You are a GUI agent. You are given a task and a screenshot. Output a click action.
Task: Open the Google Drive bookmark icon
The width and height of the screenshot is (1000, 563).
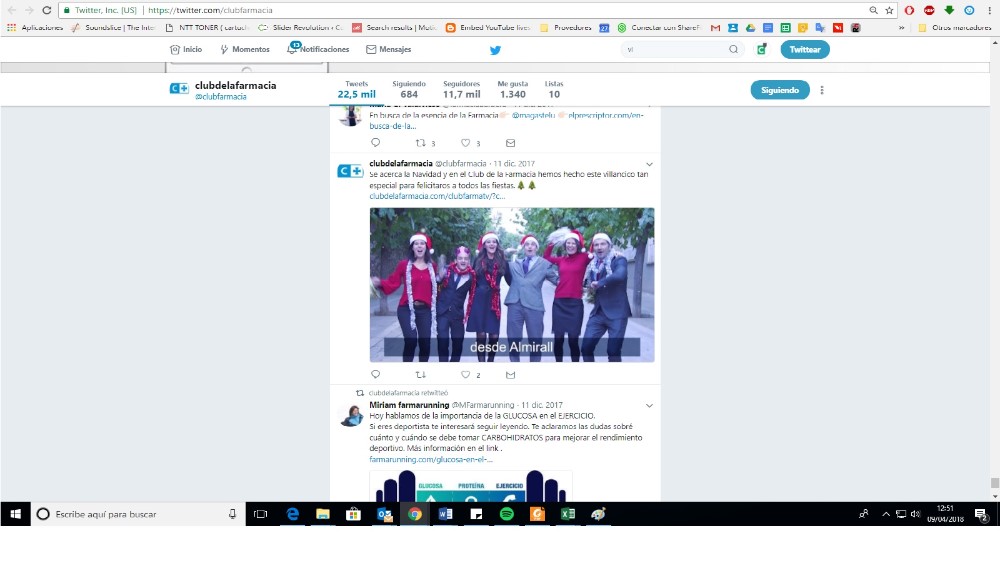[x=751, y=28]
